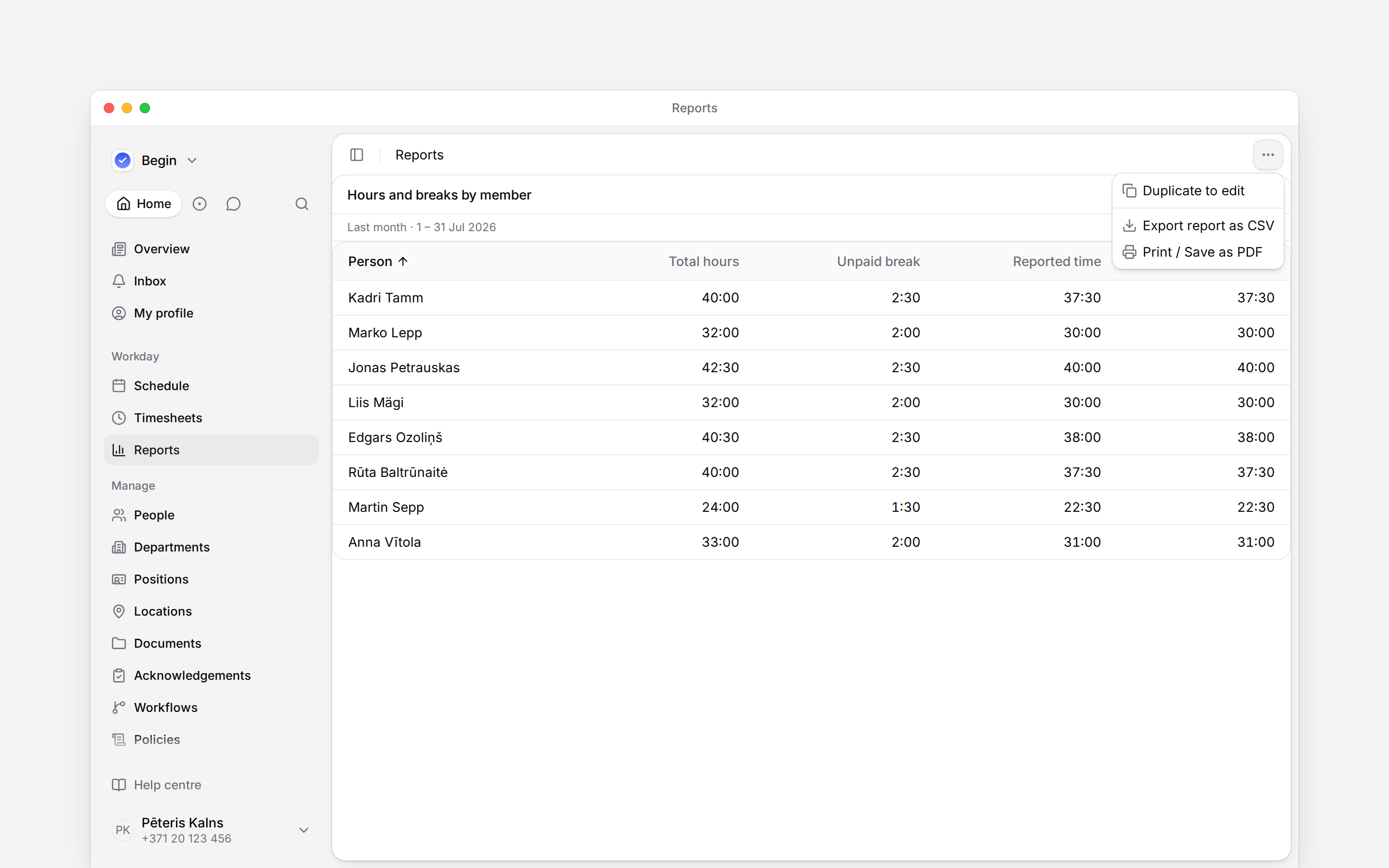The image size is (1389, 868).
Task: Open the Positions page
Action: pos(211,579)
